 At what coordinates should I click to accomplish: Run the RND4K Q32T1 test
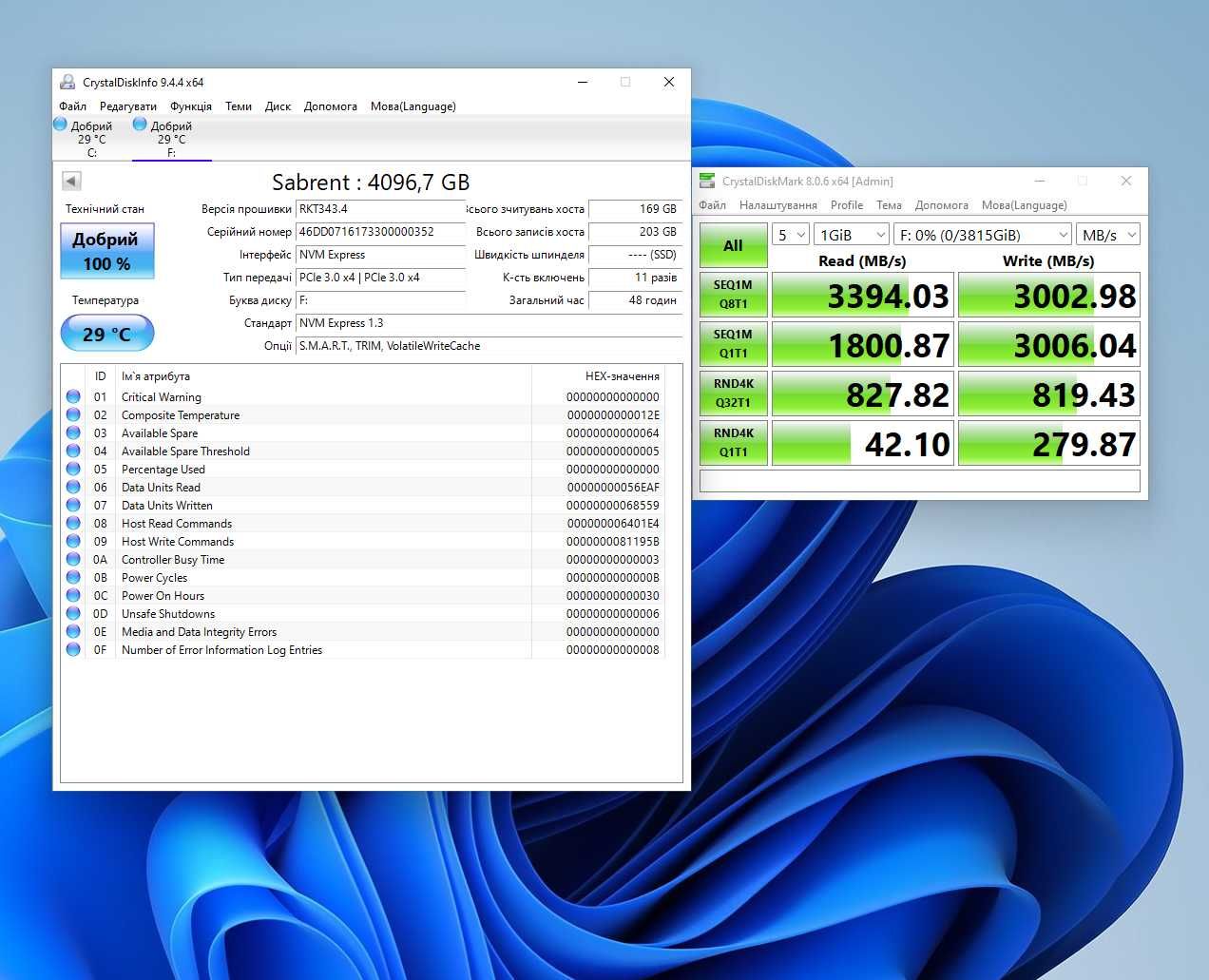pos(733,394)
